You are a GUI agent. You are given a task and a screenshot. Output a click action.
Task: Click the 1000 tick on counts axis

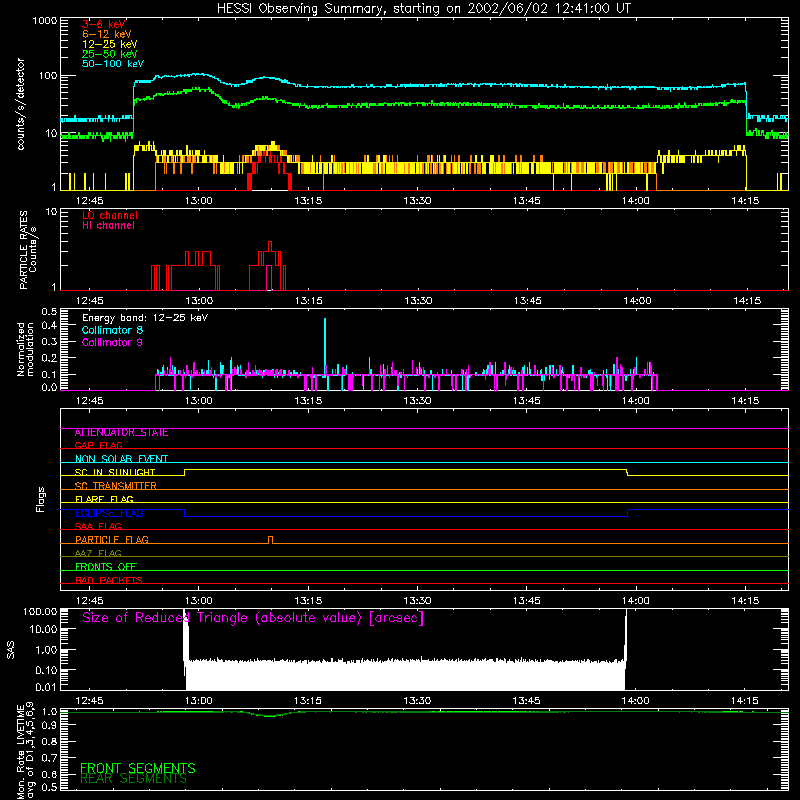45,21
